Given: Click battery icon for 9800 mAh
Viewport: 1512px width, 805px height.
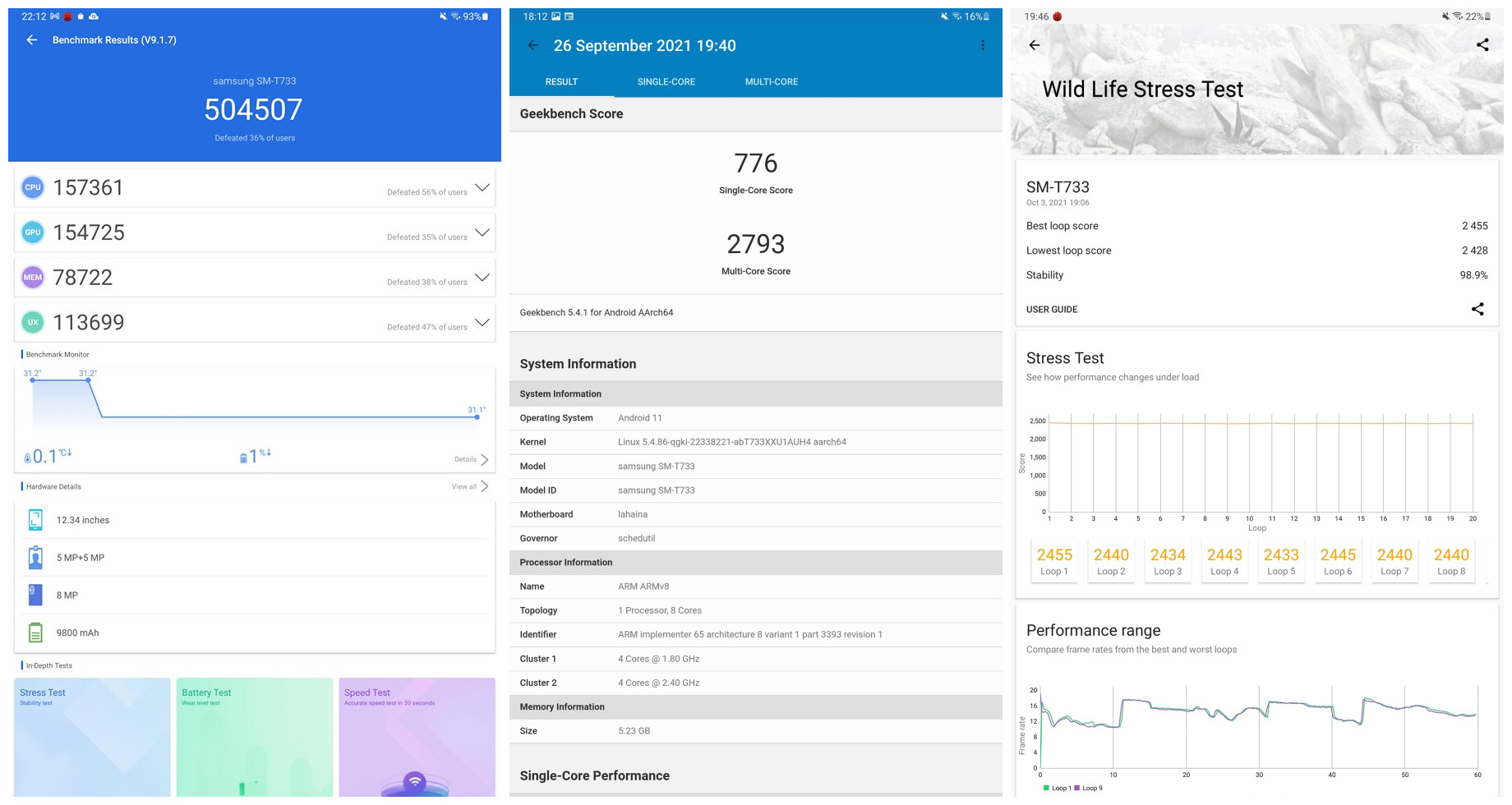Looking at the screenshot, I should pos(35,632).
